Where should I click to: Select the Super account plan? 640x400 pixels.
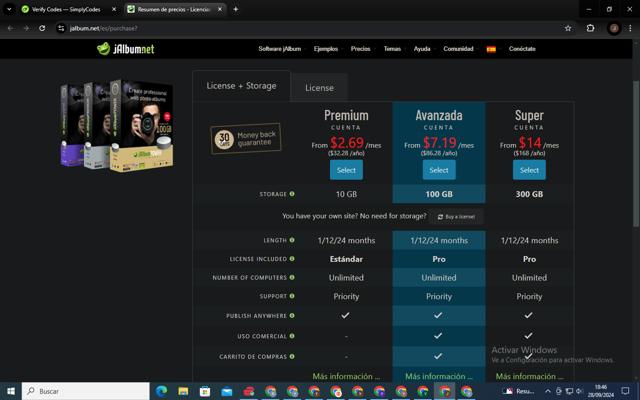(x=529, y=170)
